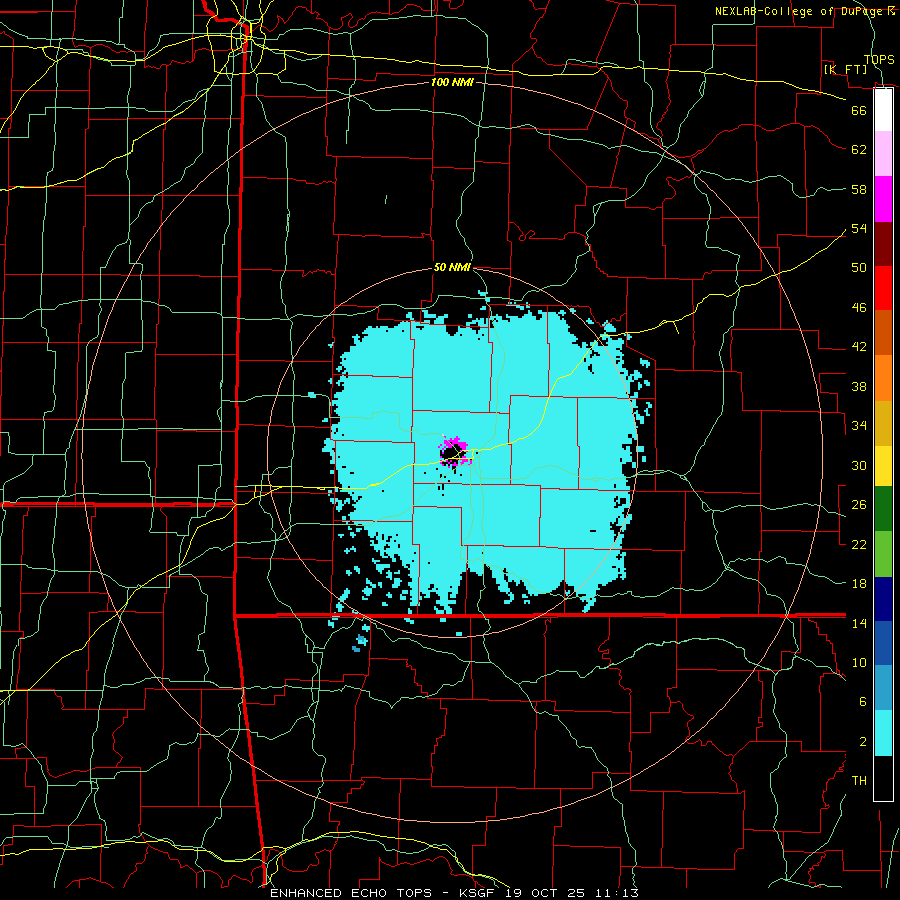Pick the bright red legend segment
The image size is (900, 900).
click(x=883, y=288)
